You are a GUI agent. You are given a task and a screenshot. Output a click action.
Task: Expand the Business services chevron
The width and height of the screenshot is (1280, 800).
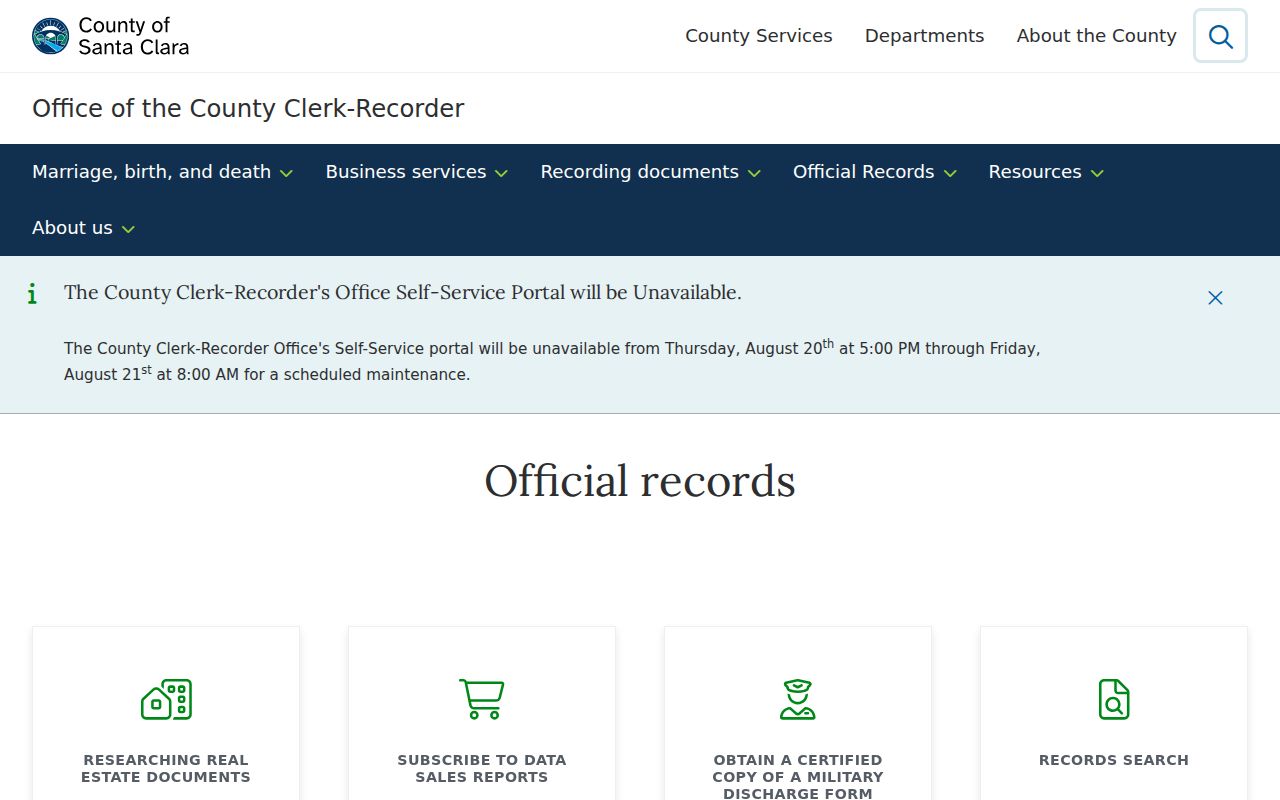click(501, 173)
